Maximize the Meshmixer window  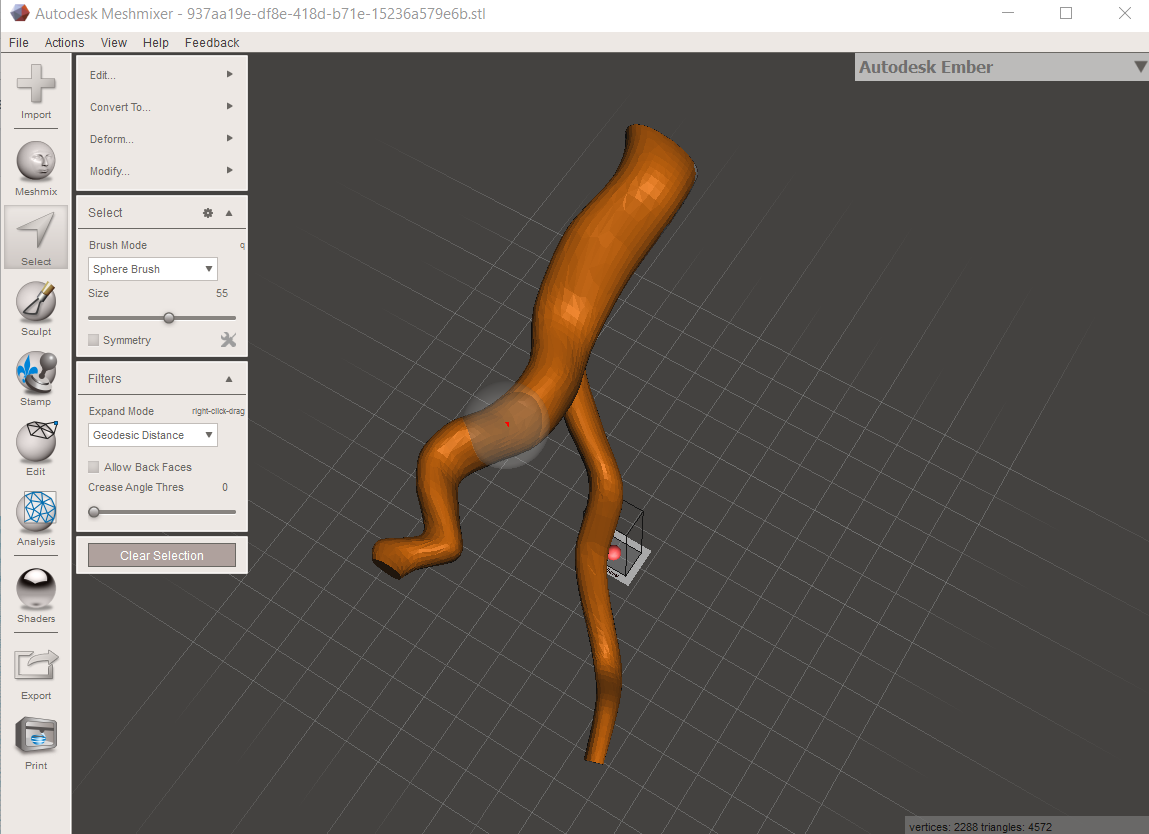[1066, 13]
